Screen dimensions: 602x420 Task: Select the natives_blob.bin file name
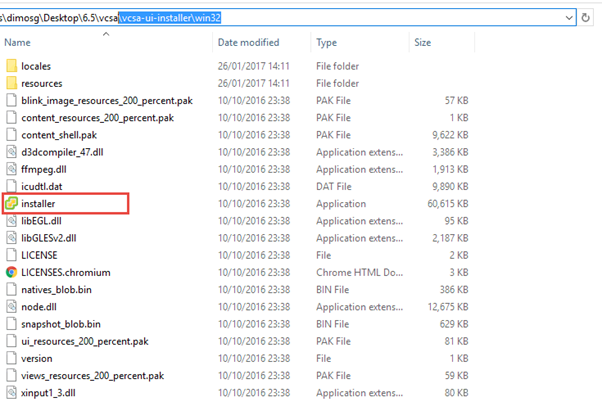point(56,289)
